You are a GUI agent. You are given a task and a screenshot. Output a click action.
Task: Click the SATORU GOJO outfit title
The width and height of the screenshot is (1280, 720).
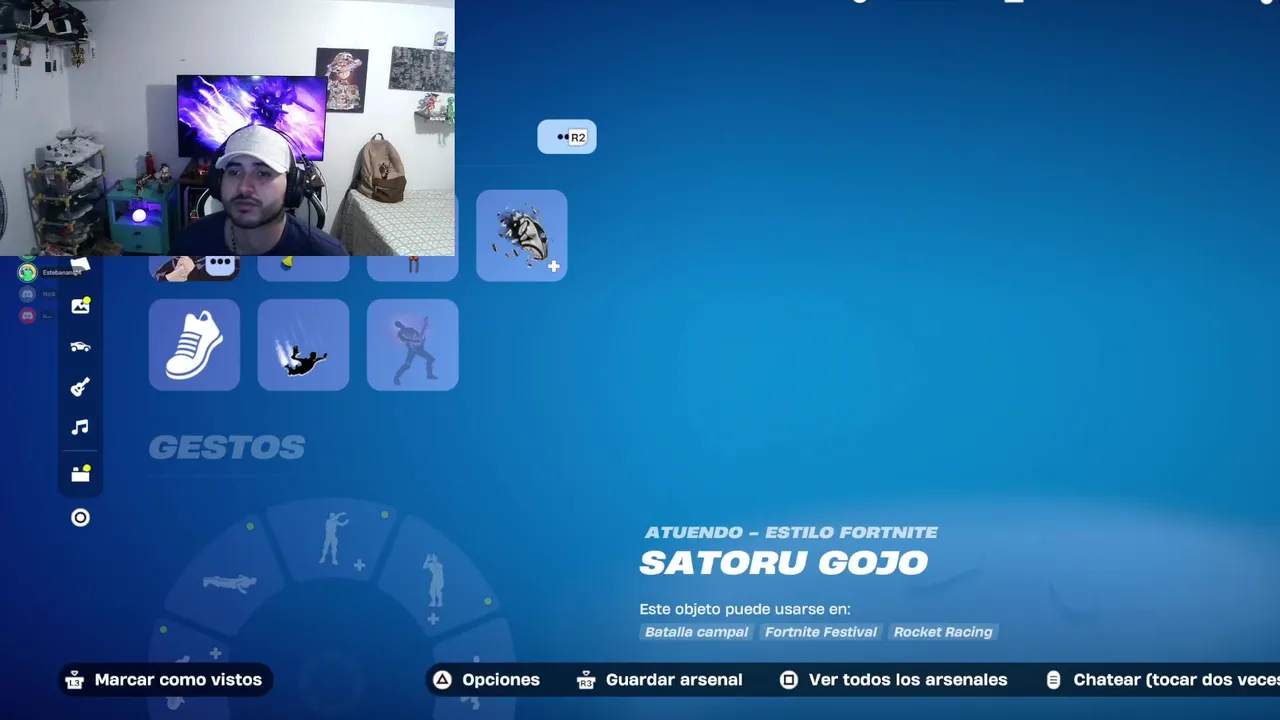click(x=784, y=563)
